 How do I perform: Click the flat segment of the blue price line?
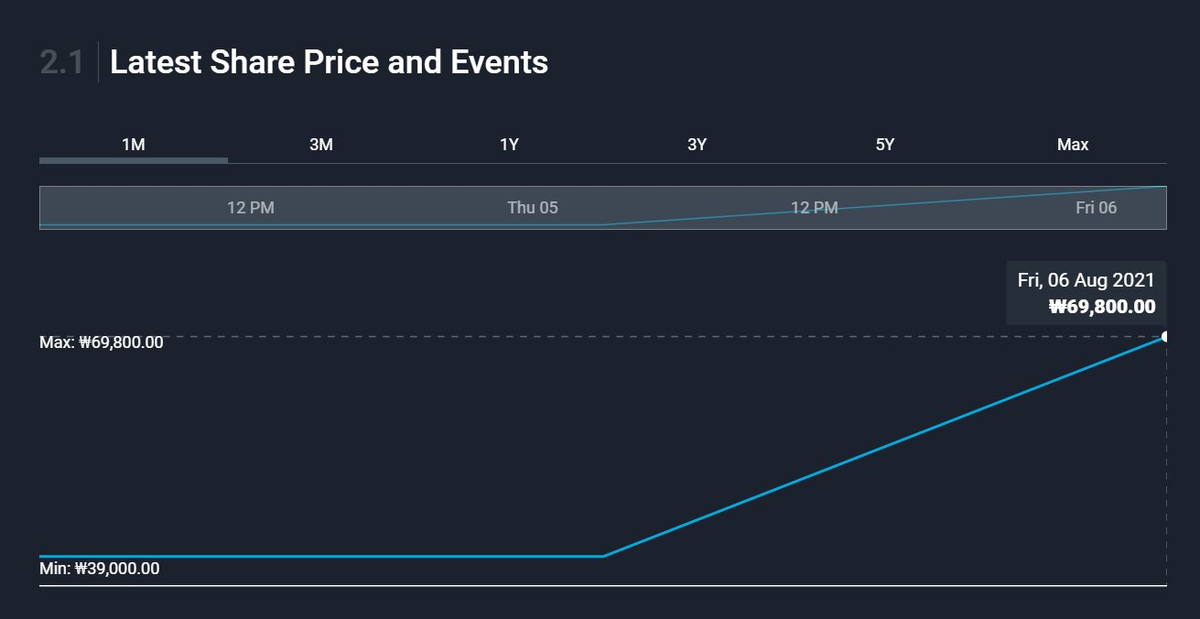[x=320, y=556]
